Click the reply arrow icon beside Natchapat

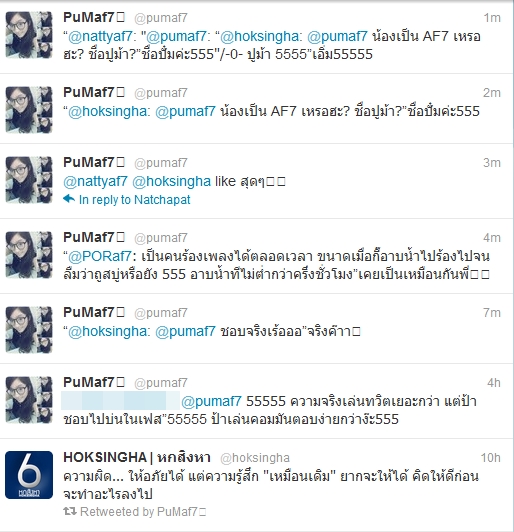click(x=69, y=199)
